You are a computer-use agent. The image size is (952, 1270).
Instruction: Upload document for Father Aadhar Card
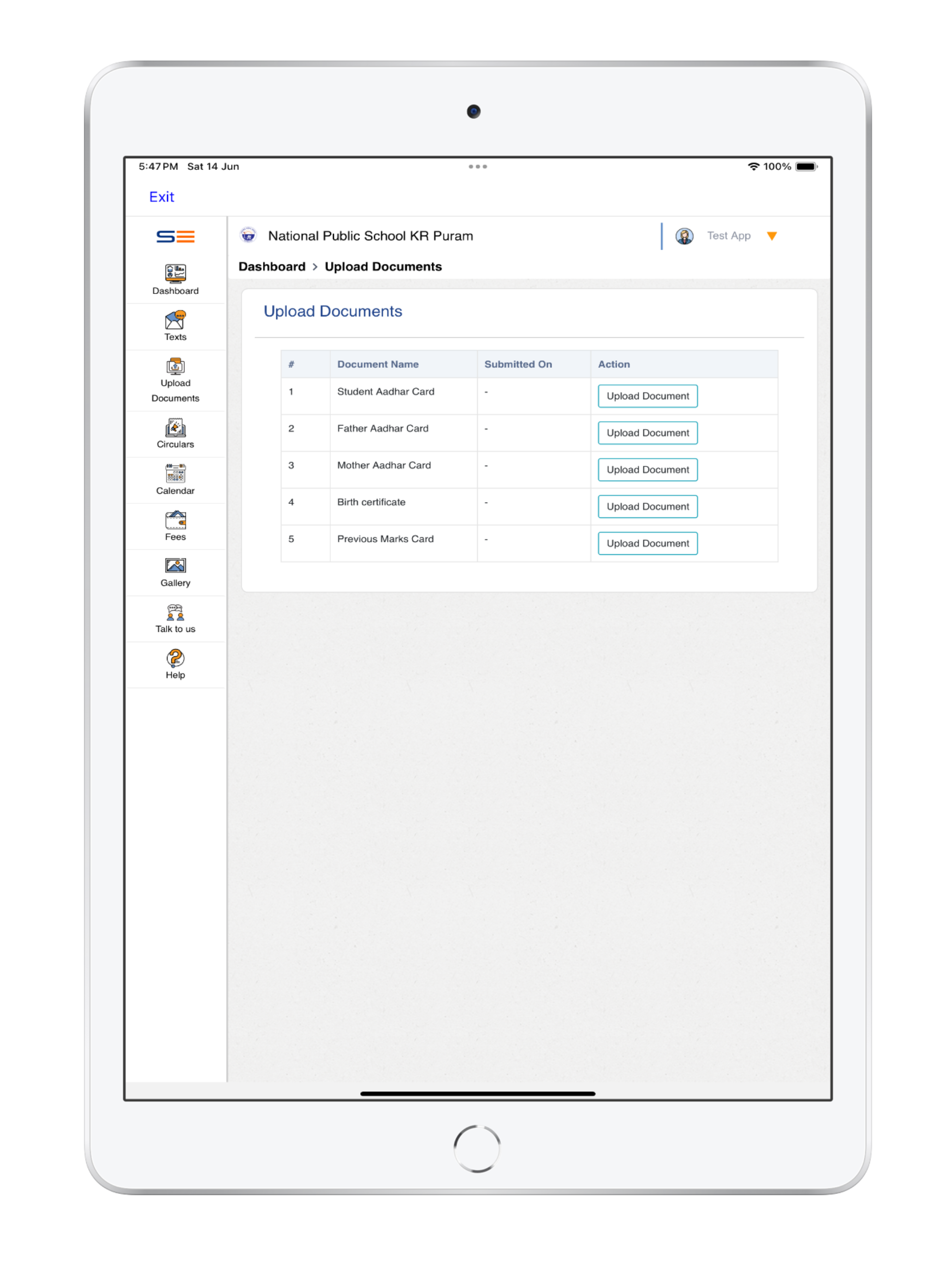click(648, 433)
